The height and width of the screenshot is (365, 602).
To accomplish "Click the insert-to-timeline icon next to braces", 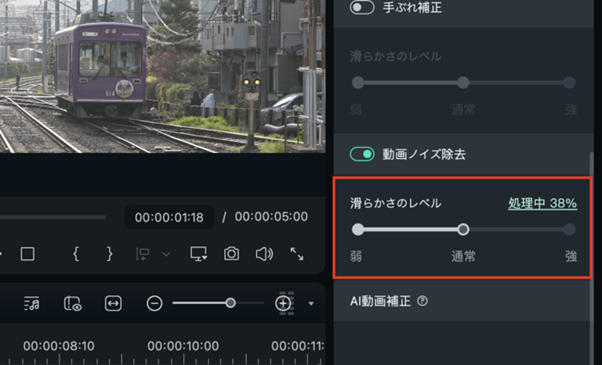I will 142,254.
